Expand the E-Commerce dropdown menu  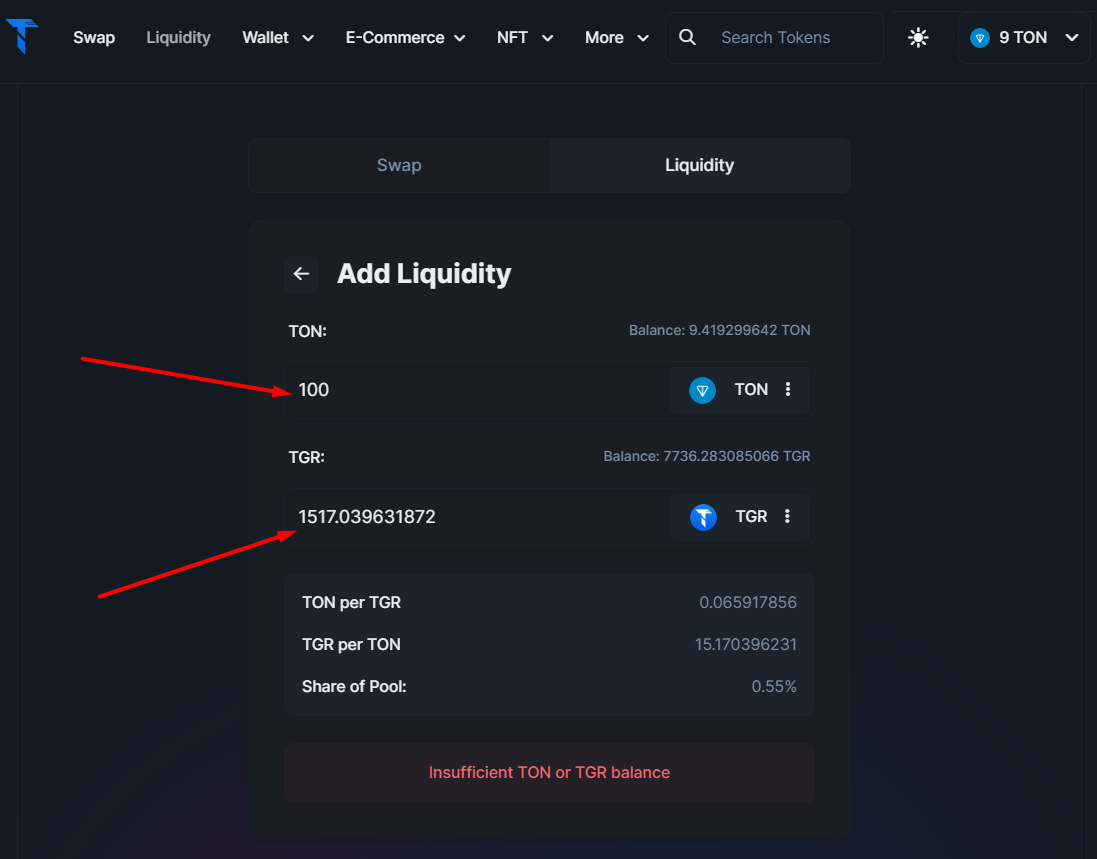point(406,38)
